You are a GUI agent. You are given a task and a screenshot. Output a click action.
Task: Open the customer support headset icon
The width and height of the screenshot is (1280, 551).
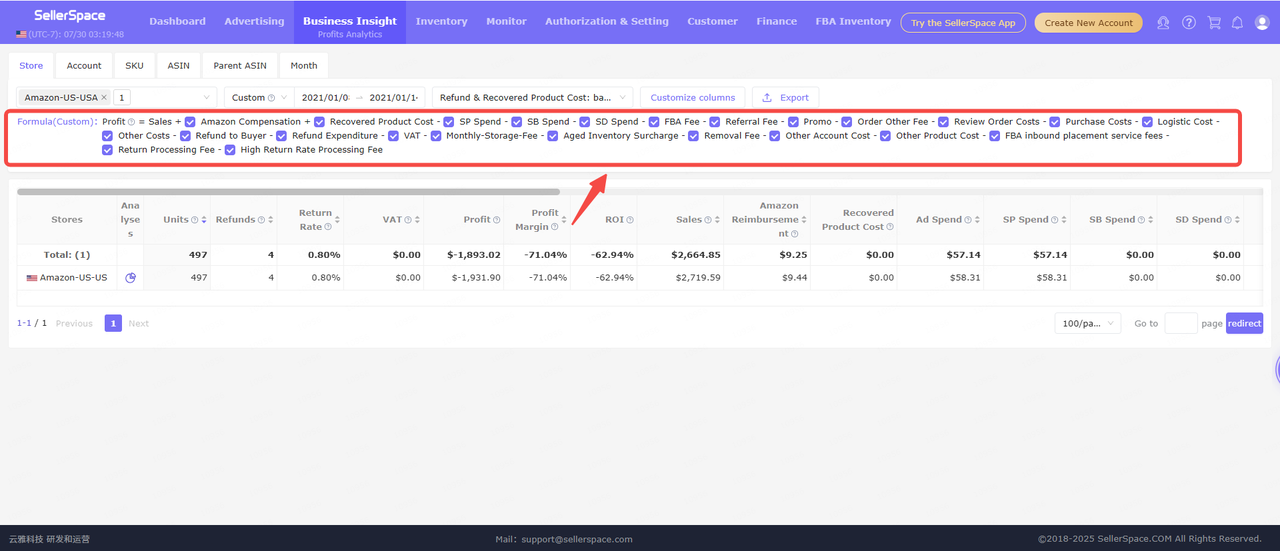[x=1163, y=22]
